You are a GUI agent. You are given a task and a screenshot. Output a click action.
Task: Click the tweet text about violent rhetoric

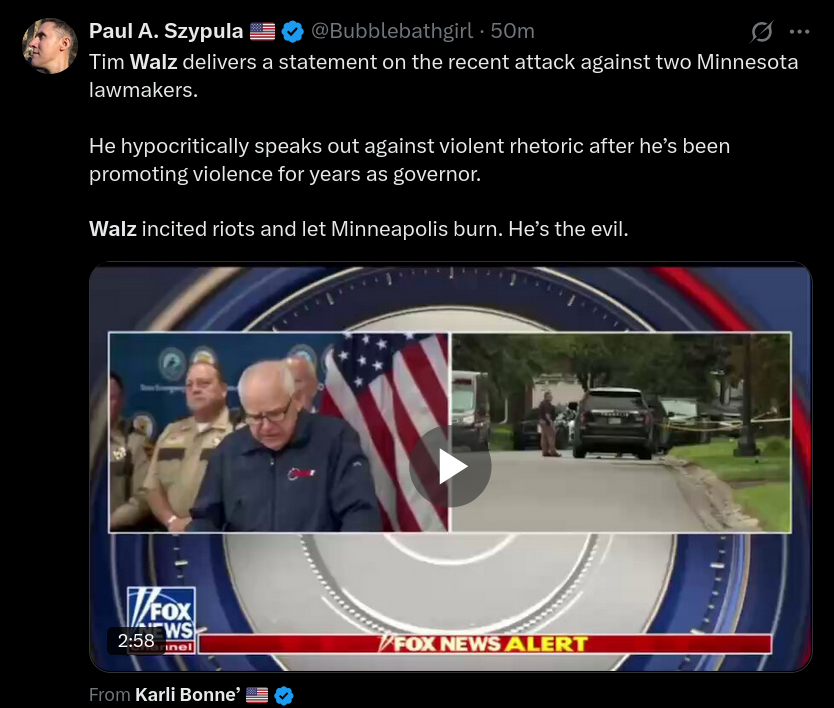pyautogui.click(x=410, y=160)
